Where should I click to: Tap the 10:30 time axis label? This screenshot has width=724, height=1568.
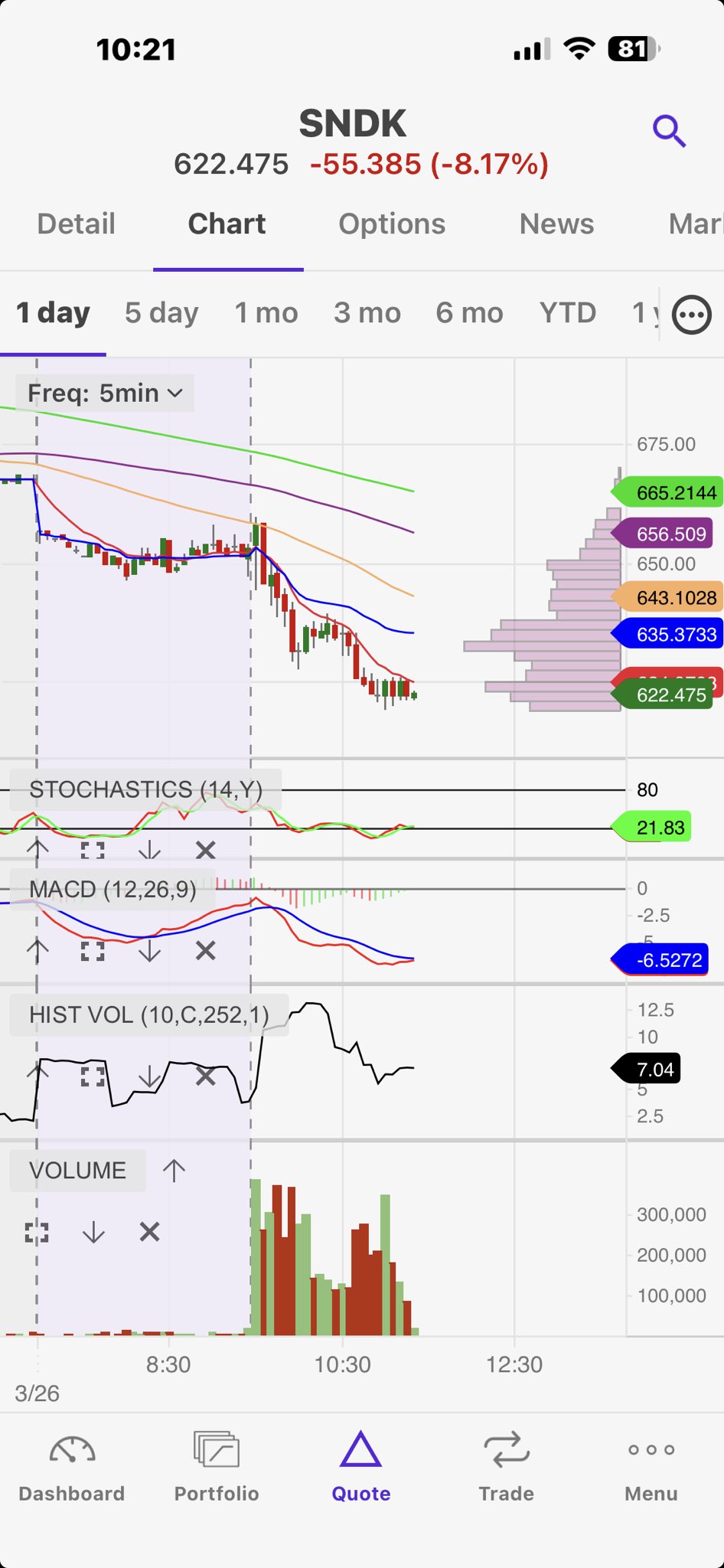[x=343, y=1364]
